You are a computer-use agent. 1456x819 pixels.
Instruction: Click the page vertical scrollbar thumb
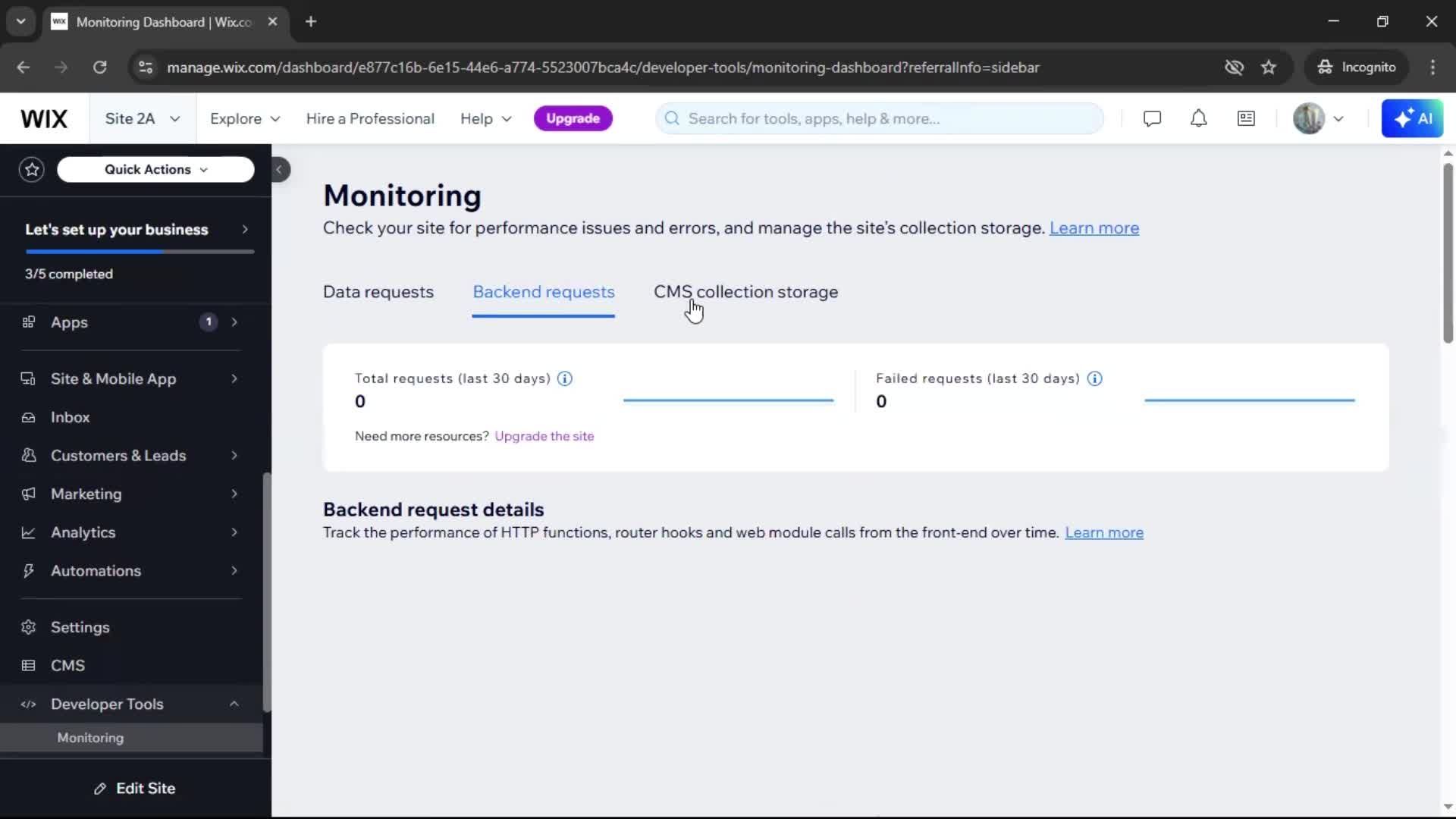click(x=1448, y=253)
